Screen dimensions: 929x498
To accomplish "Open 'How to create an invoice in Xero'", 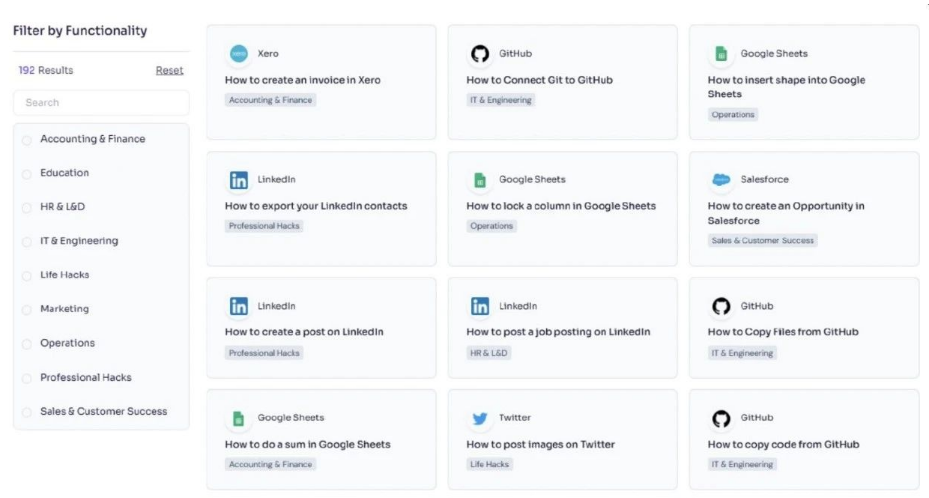I will [302, 80].
